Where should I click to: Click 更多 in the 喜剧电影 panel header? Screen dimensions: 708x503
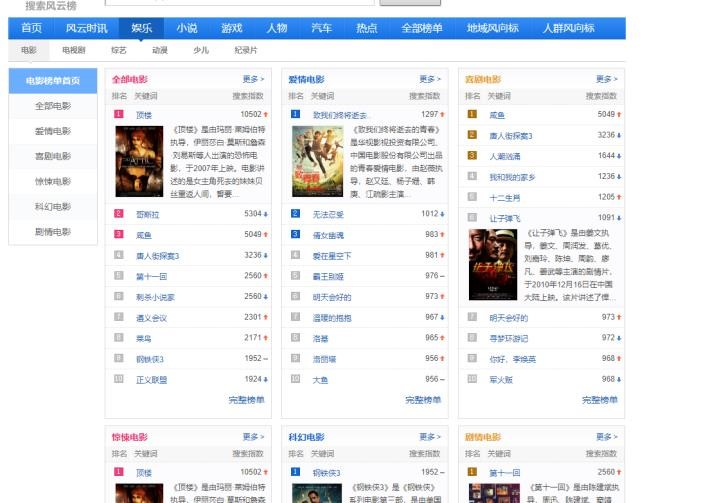tap(607, 79)
